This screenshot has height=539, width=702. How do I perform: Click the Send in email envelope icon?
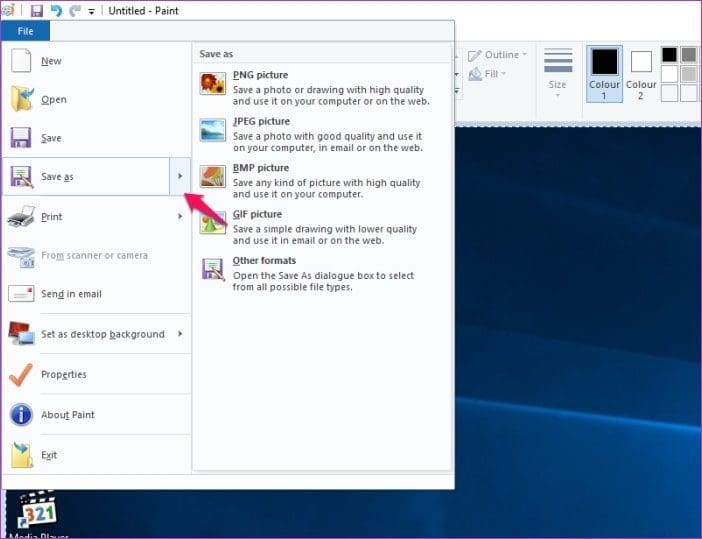(x=21, y=294)
